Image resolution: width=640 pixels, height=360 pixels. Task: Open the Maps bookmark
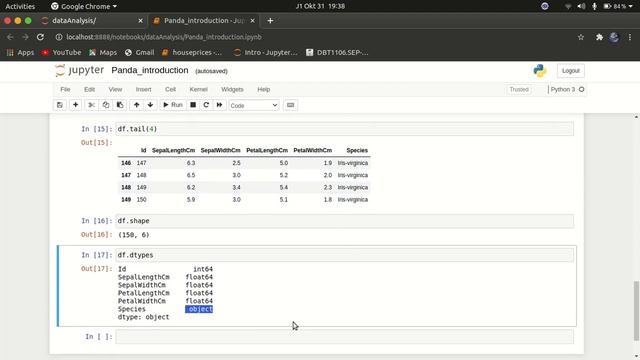coord(103,52)
